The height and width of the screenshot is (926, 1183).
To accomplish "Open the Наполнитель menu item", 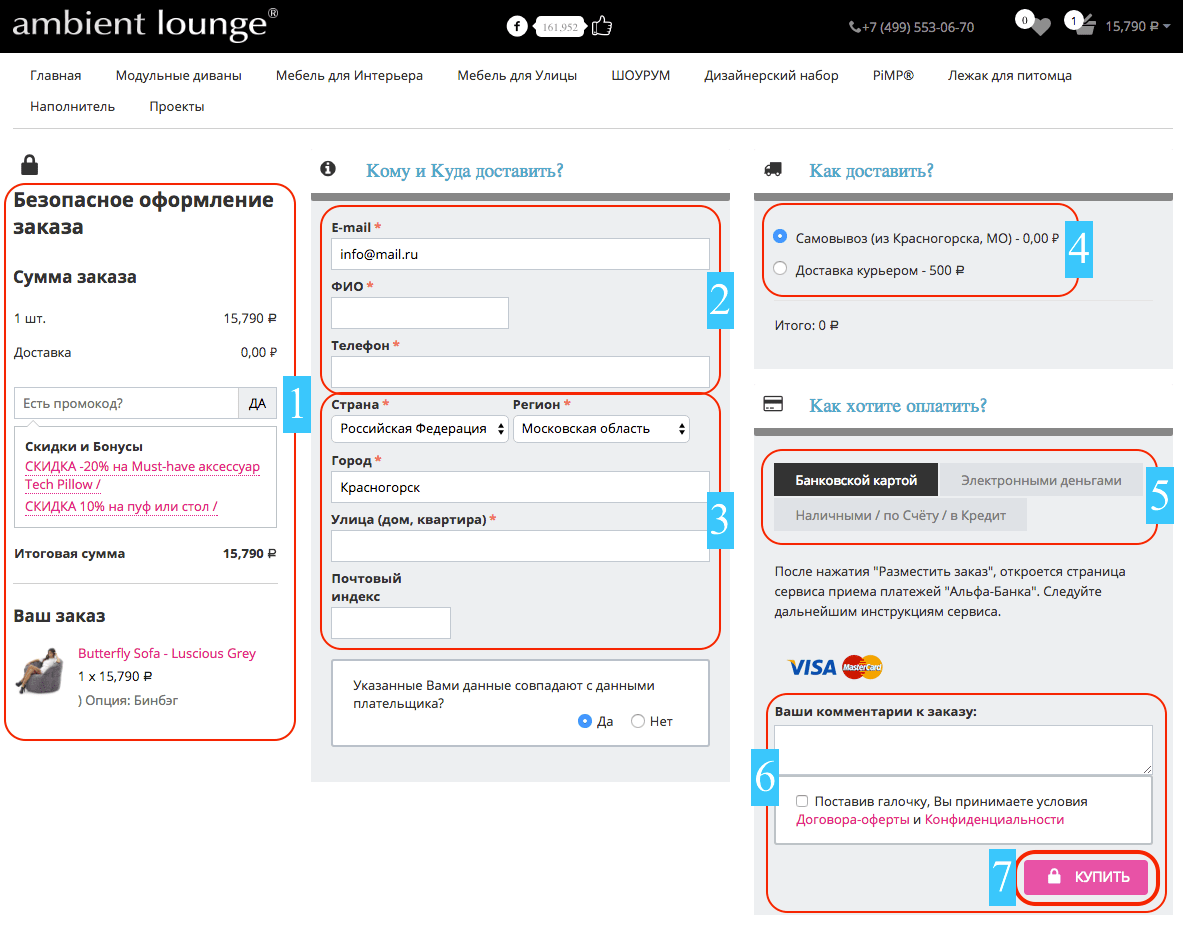I will pos(72,106).
